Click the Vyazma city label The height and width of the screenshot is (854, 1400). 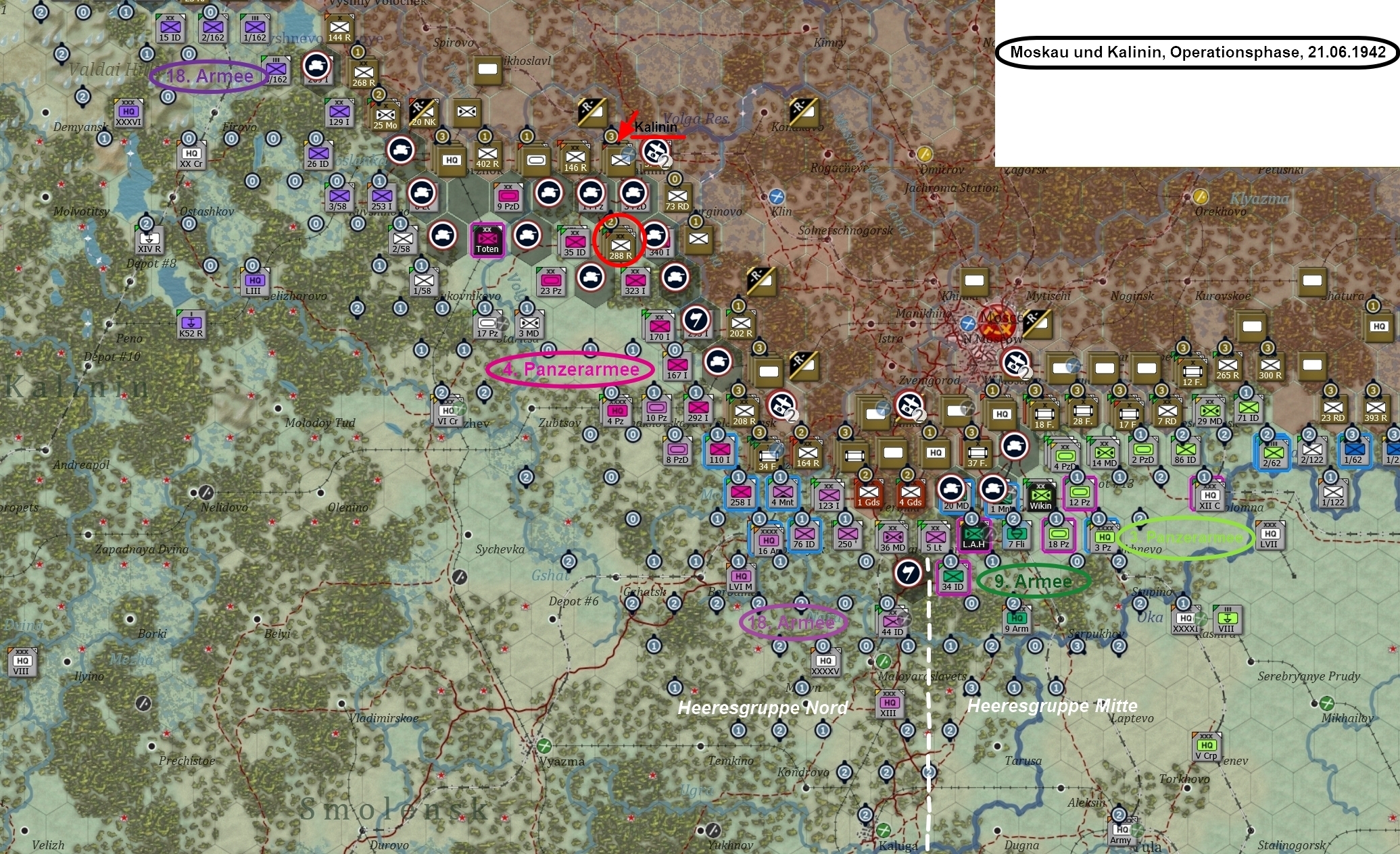pos(561,761)
